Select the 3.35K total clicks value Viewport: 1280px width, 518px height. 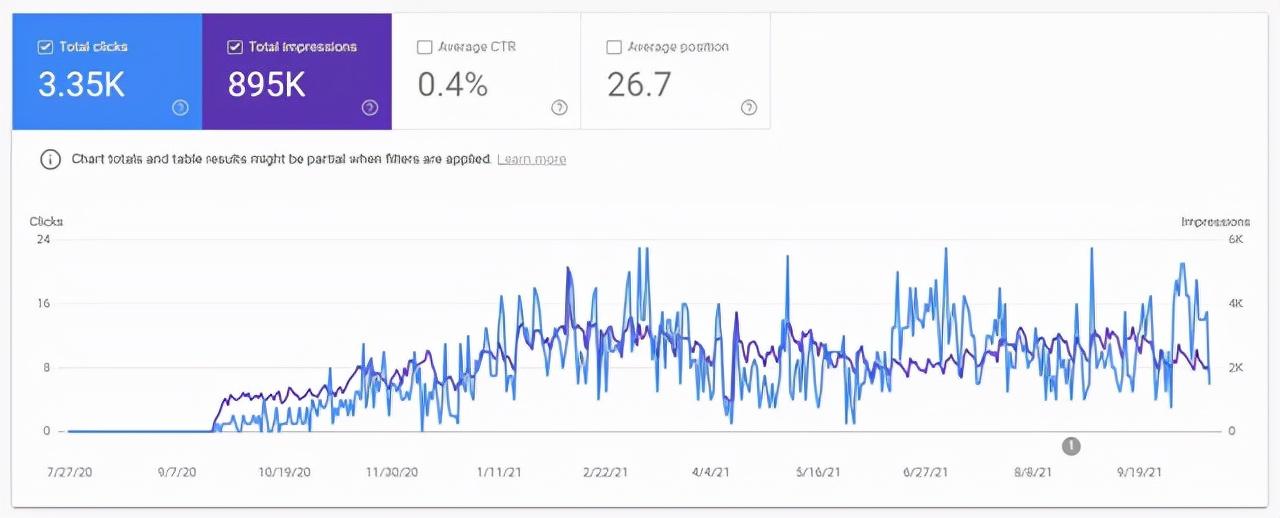coord(81,85)
